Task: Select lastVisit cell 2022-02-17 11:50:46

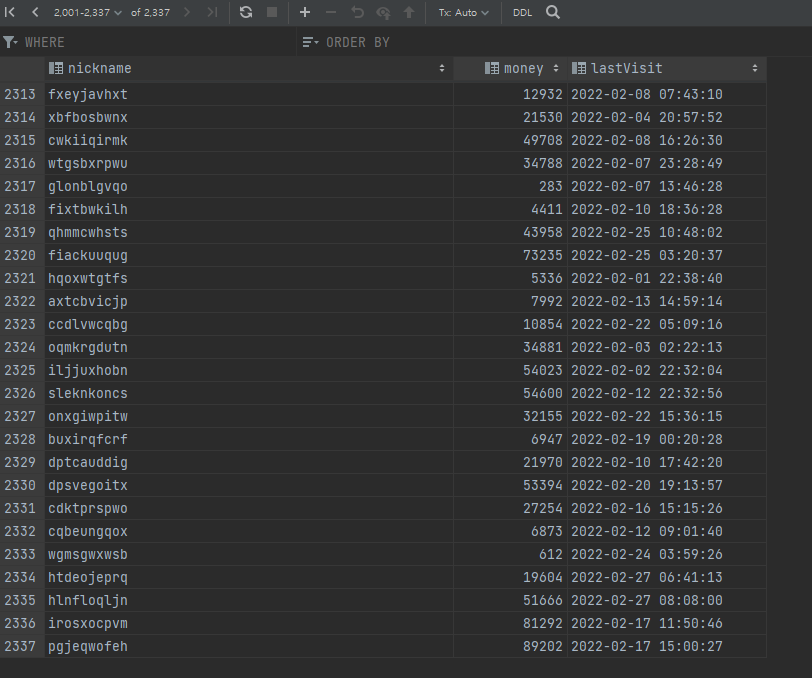Action: click(x=667, y=623)
